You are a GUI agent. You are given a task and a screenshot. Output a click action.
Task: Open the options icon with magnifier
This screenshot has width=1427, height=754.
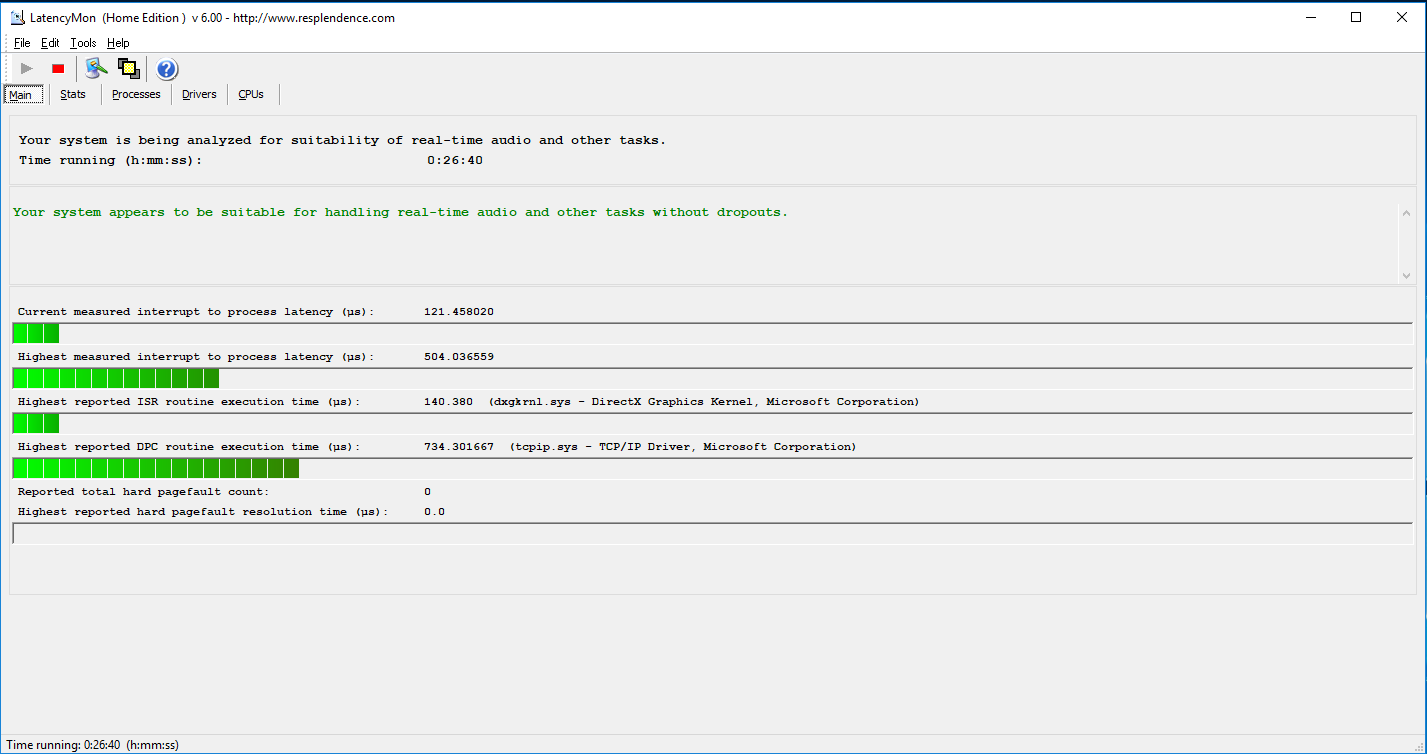(x=96, y=68)
